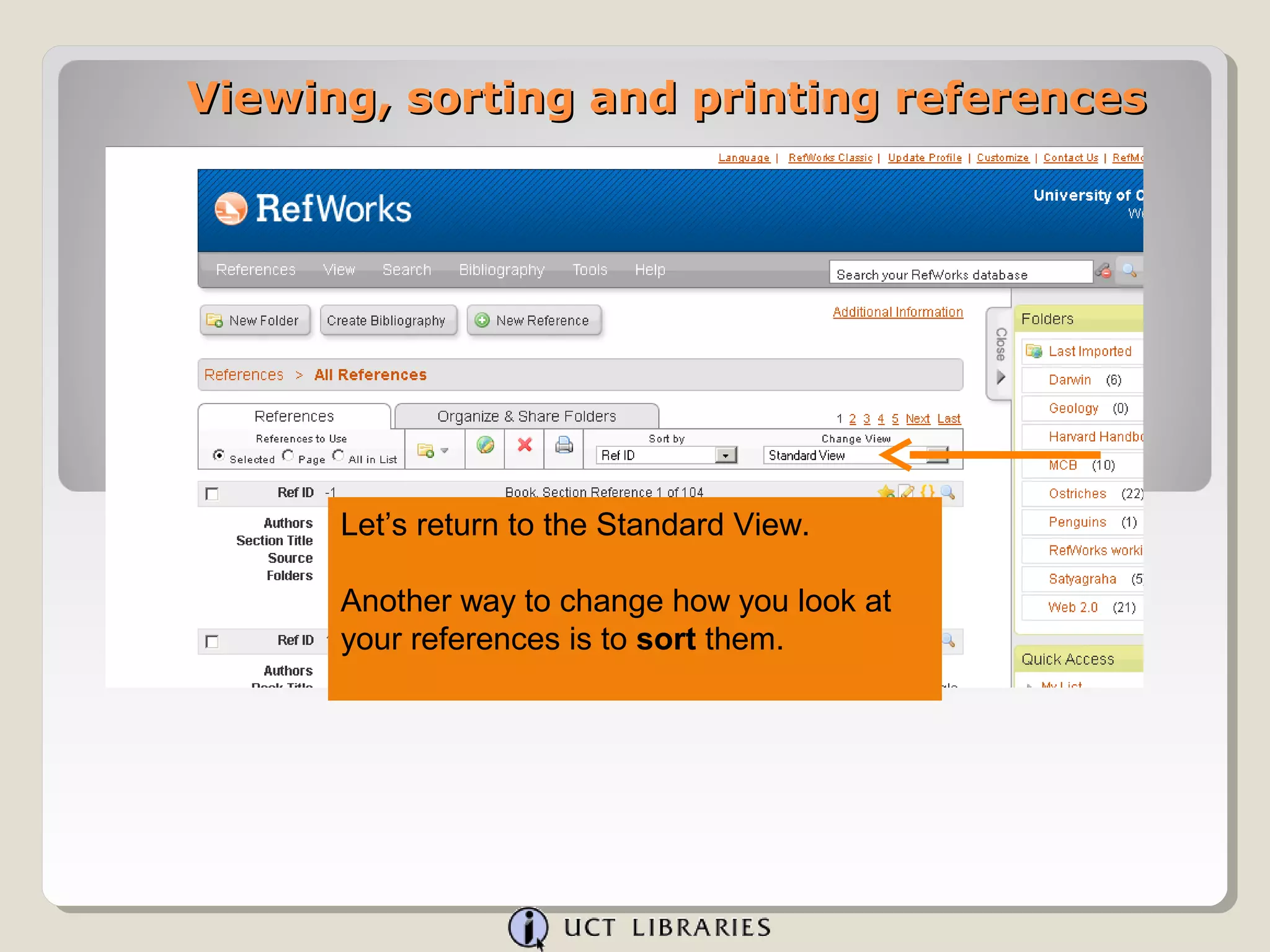This screenshot has width=1270, height=952.
Task: Click the edit pencil icon on first reference
Action: click(x=907, y=492)
